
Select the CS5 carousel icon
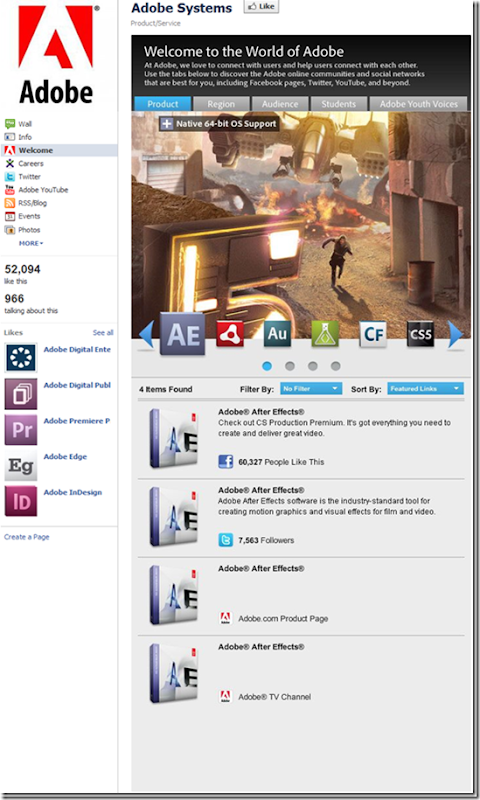[420, 334]
